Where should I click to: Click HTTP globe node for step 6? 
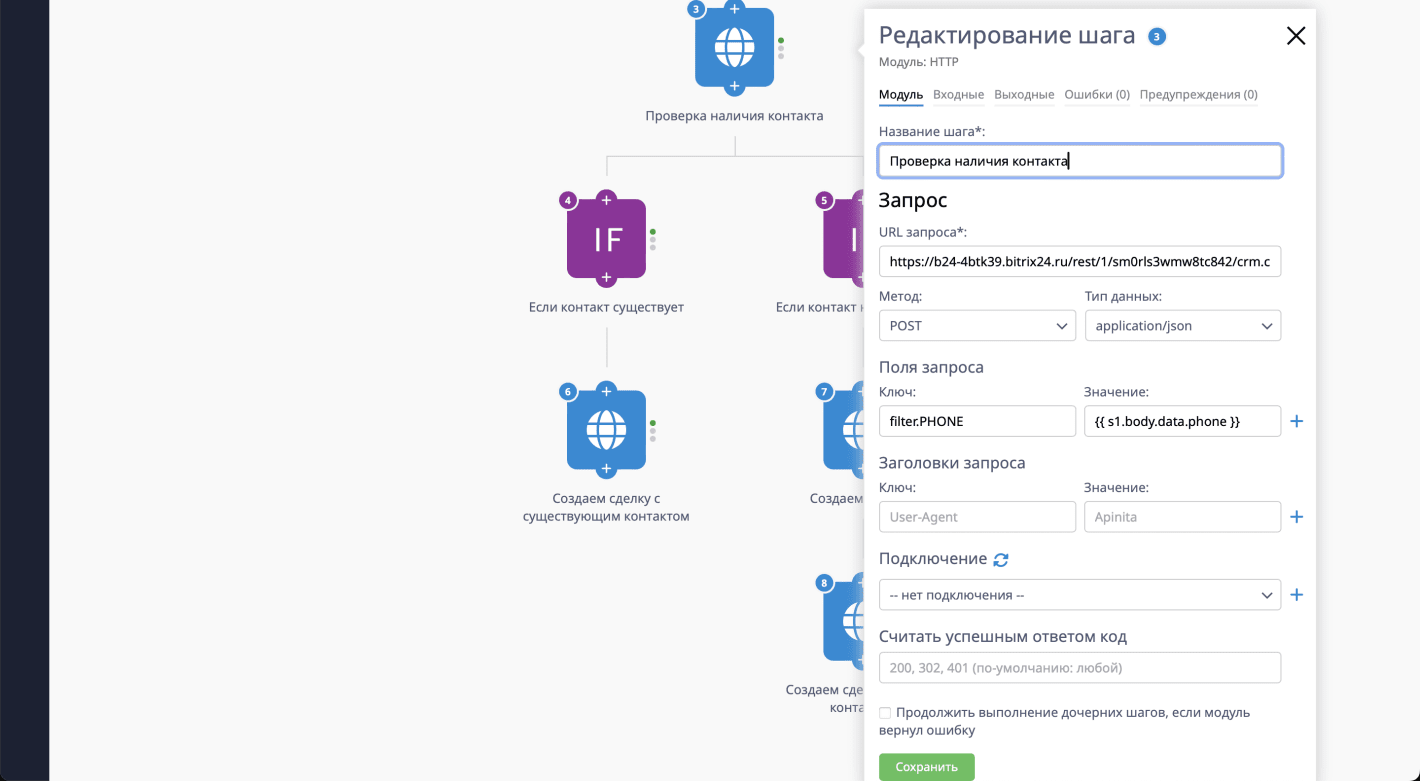(x=606, y=431)
